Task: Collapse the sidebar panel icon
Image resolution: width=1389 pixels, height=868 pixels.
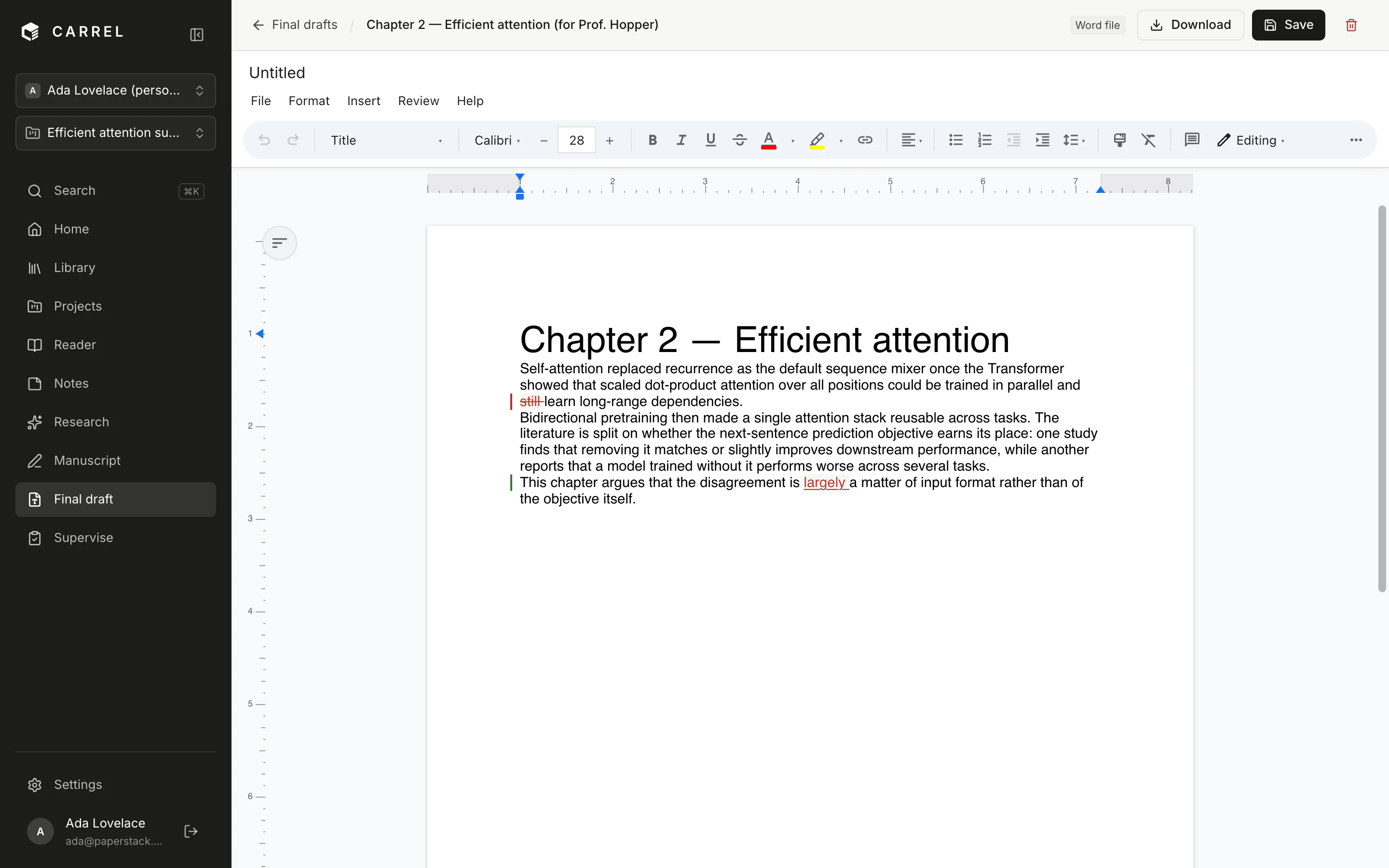Action: (197, 34)
